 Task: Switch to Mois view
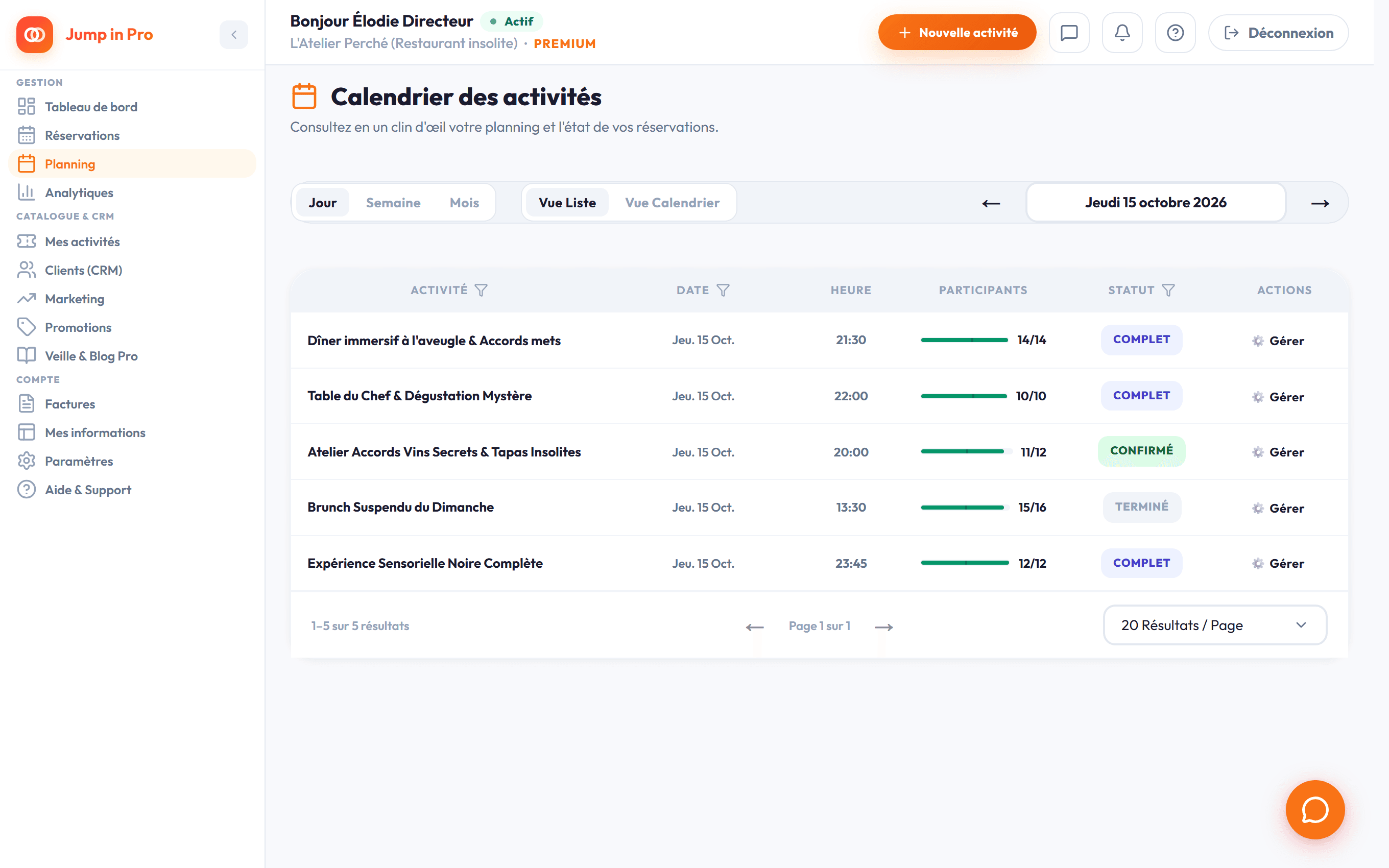point(464,203)
